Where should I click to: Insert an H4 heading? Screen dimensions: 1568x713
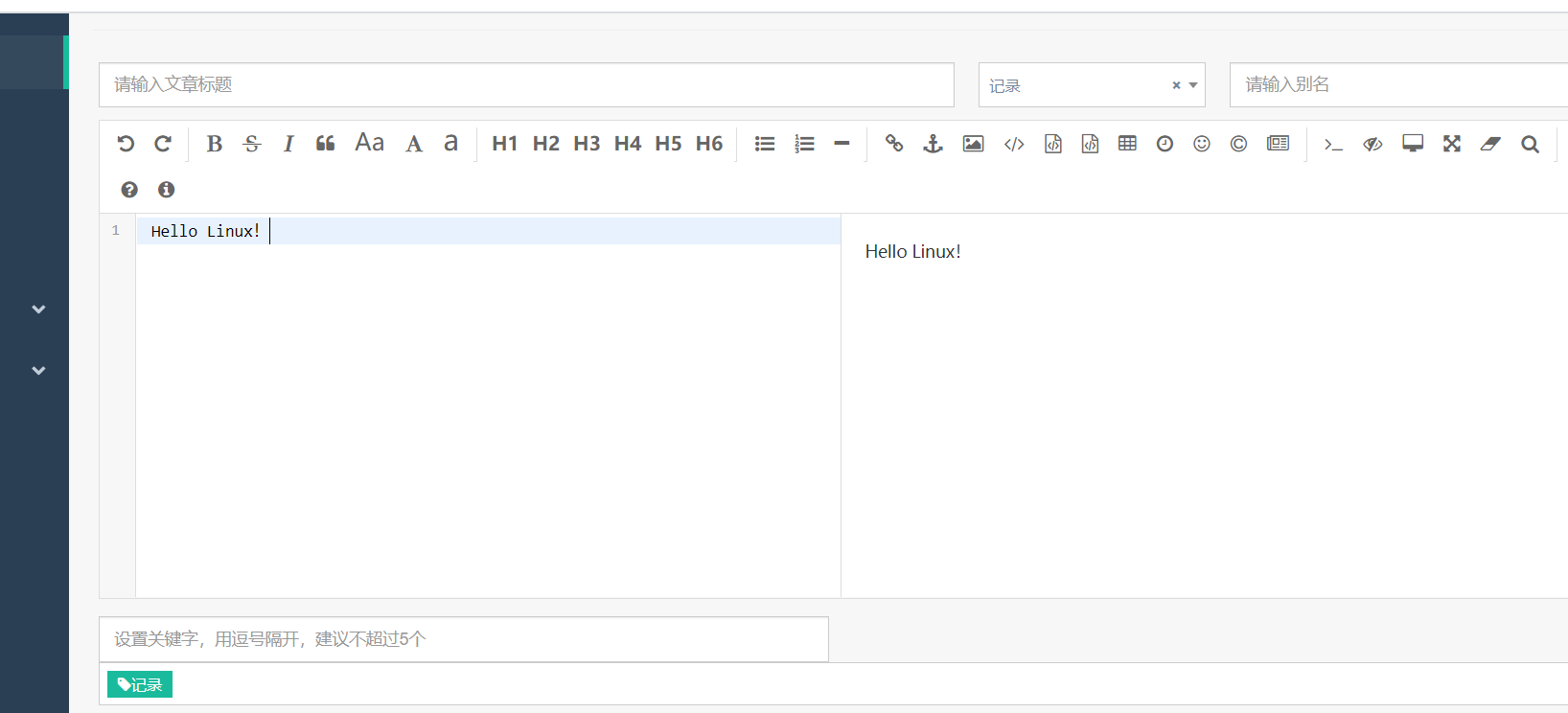coord(628,144)
